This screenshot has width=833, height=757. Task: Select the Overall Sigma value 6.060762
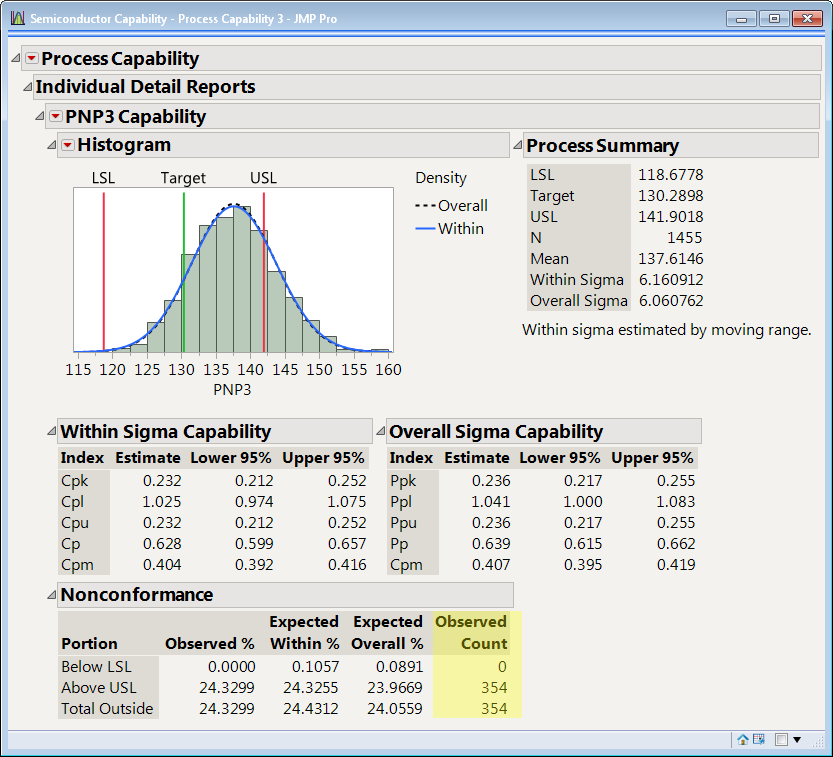point(671,301)
